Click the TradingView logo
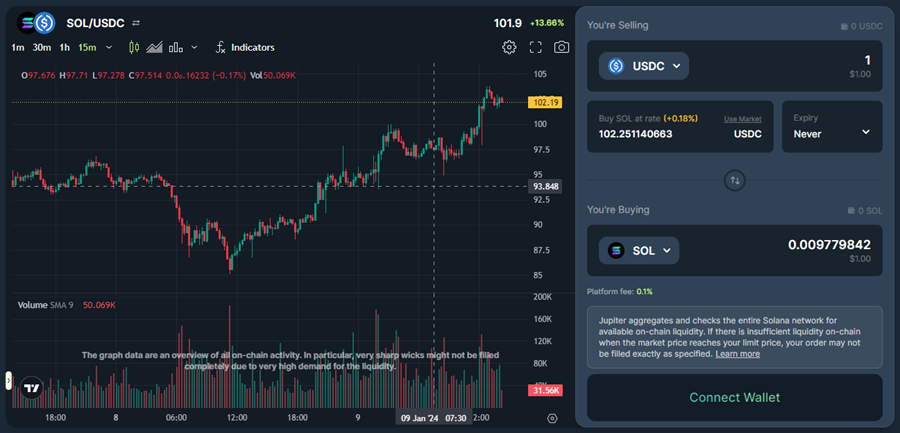 pyautogui.click(x=32, y=387)
